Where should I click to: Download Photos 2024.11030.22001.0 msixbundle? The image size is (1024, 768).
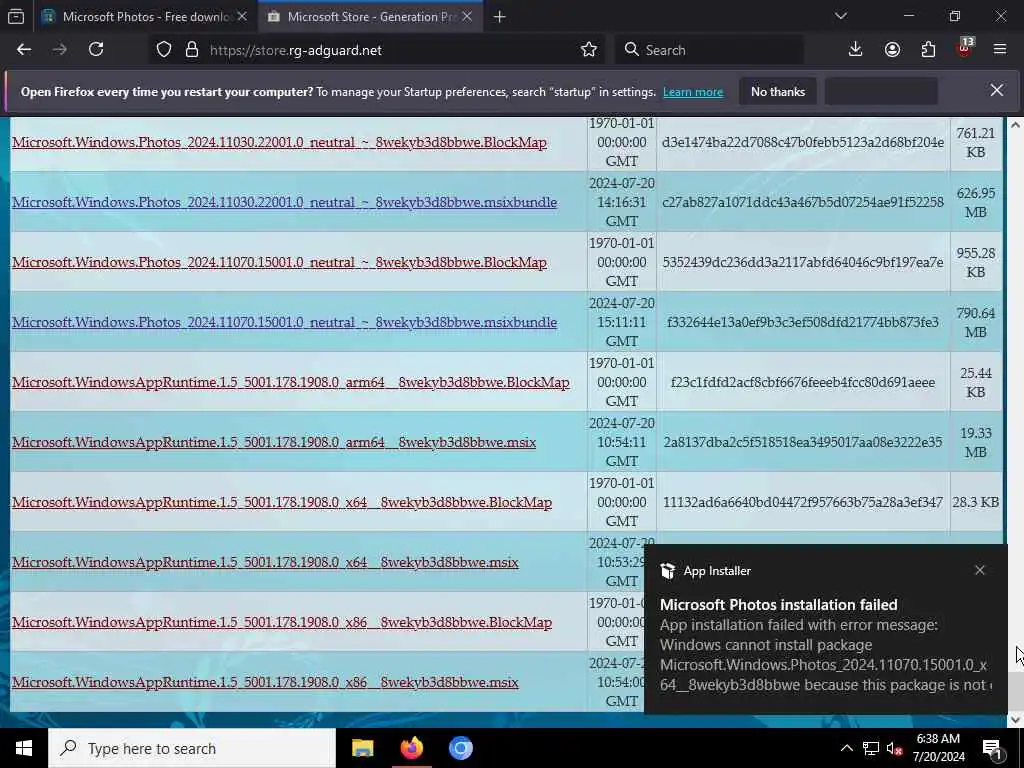click(285, 202)
